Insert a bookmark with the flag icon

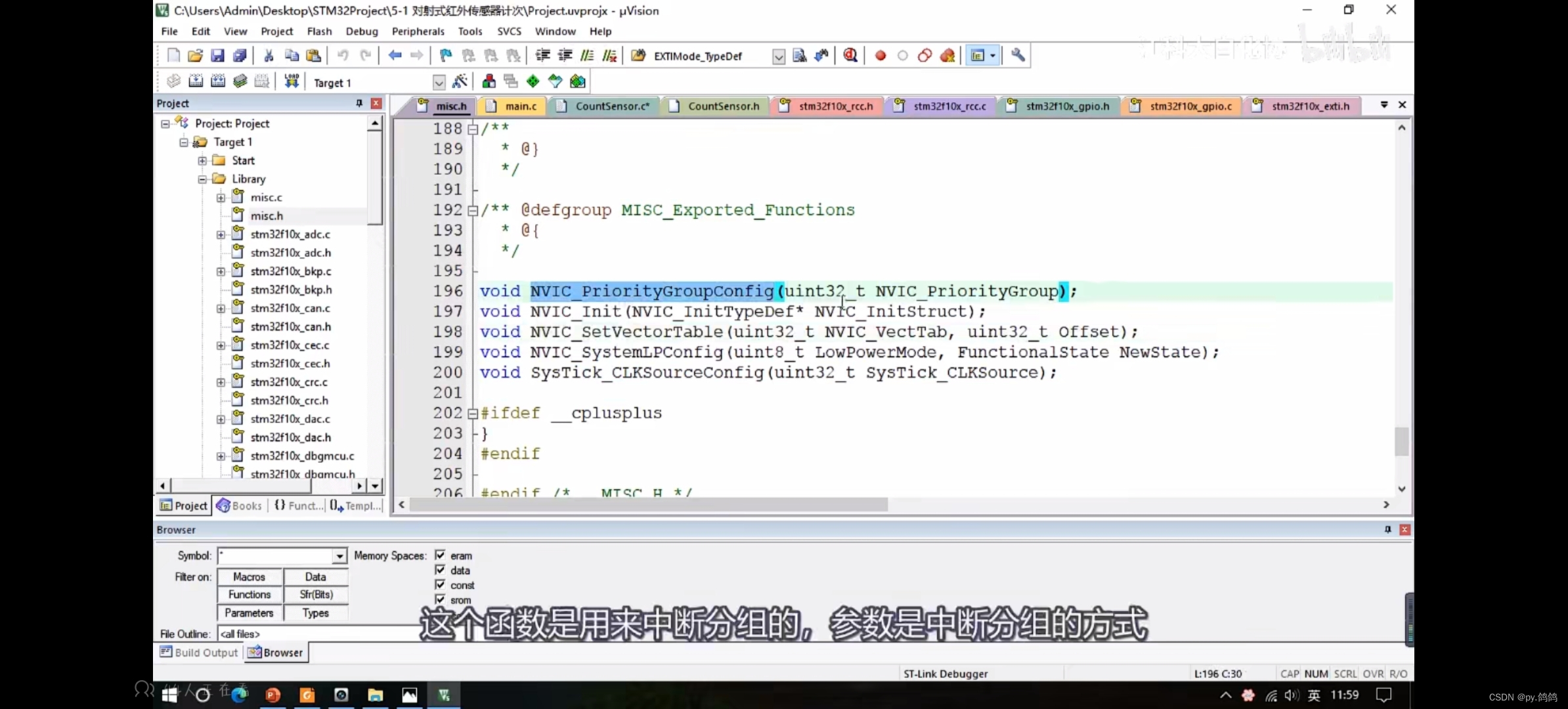tap(446, 56)
